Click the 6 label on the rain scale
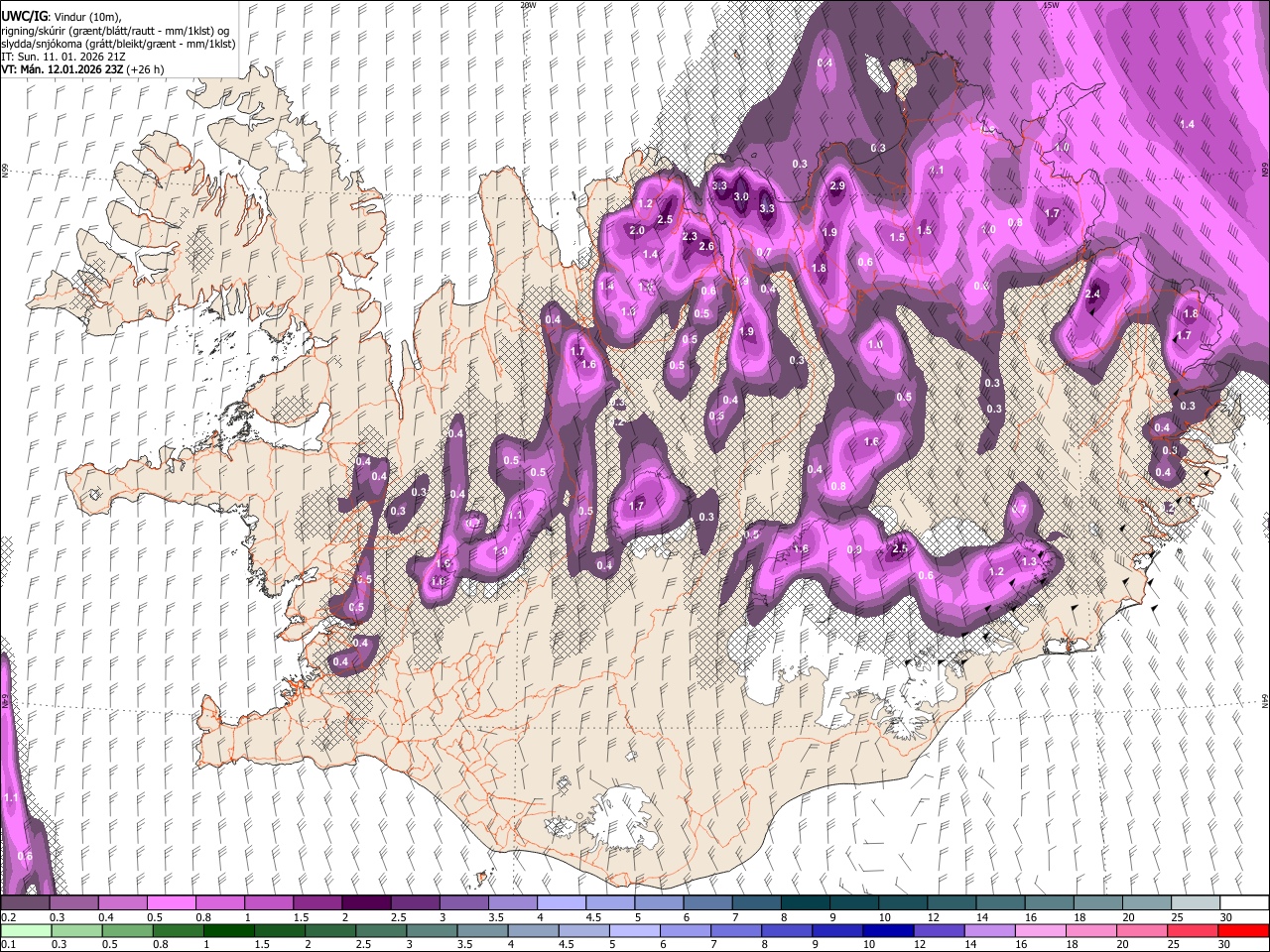The height and width of the screenshot is (952, 1270). (x=665, y=945)
